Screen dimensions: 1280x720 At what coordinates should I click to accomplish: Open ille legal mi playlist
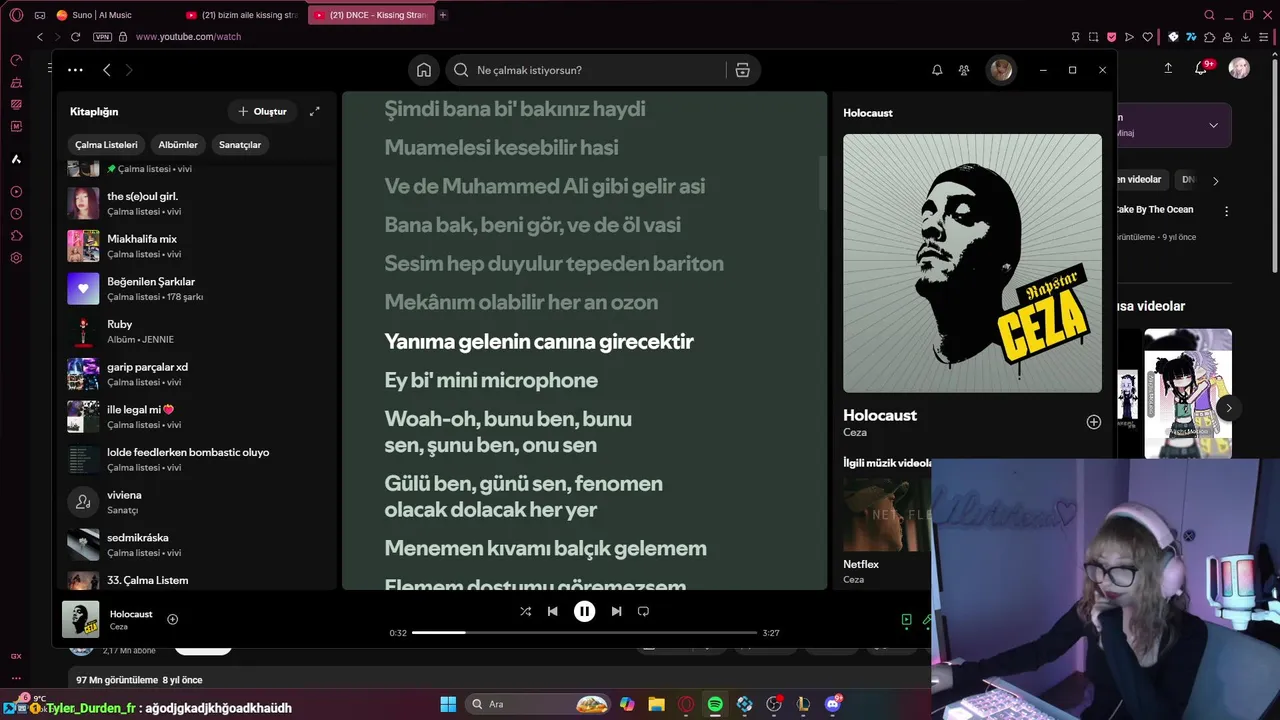[198, 417]
